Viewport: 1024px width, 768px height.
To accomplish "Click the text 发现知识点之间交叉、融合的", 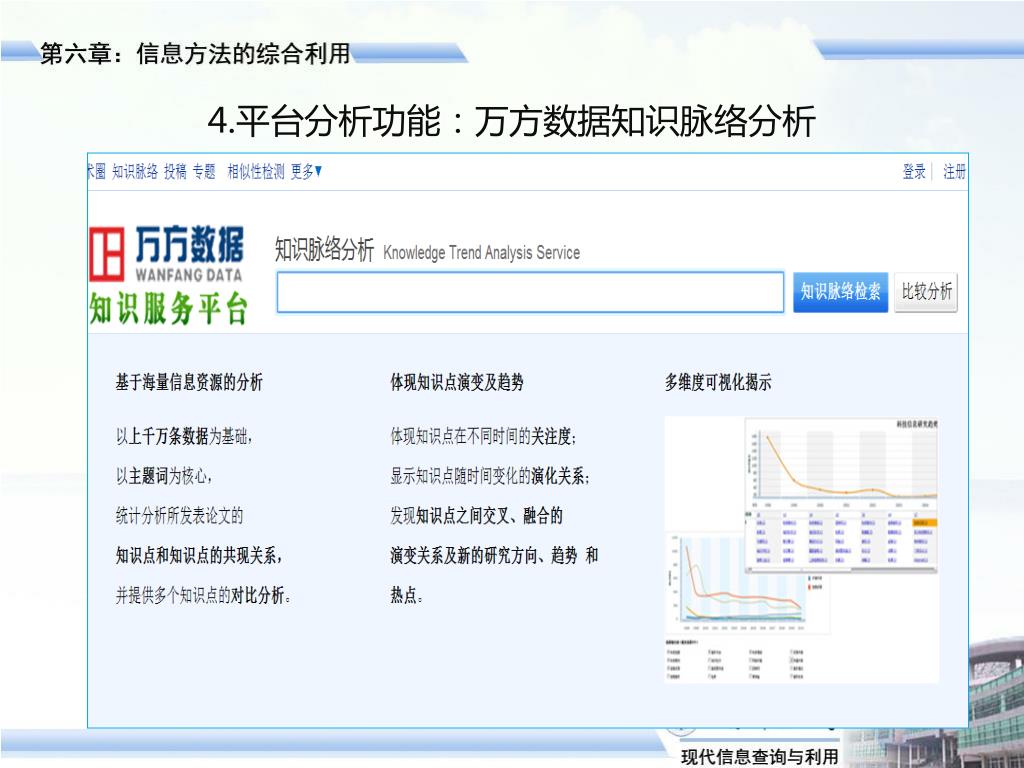I will pos(476,516).
